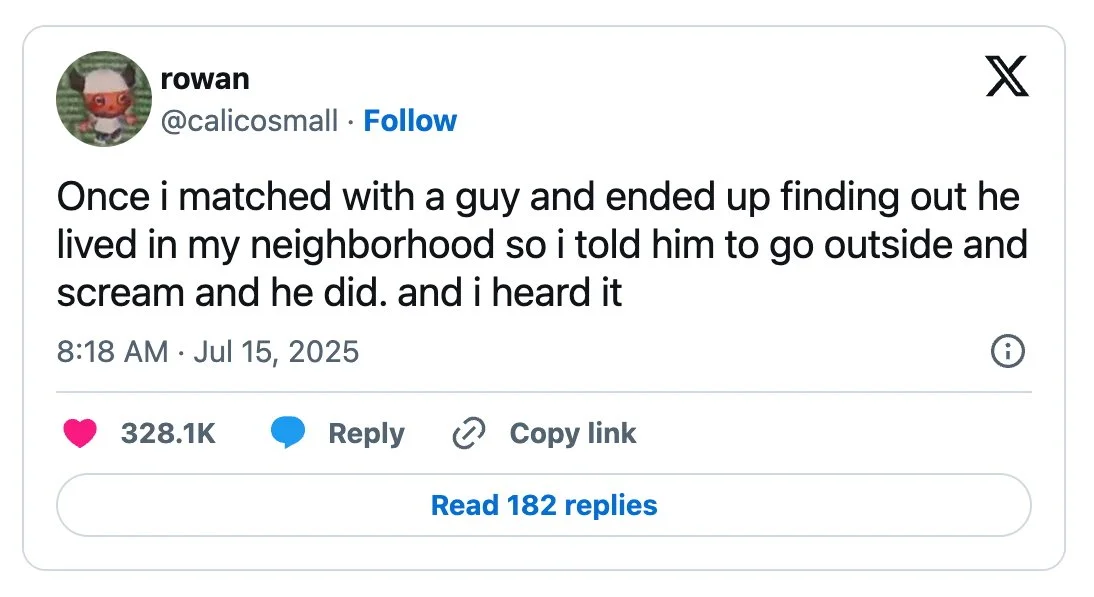Click the display name "rowan"
Viewport: 1094px width, 597px height.
click(204, 79)
